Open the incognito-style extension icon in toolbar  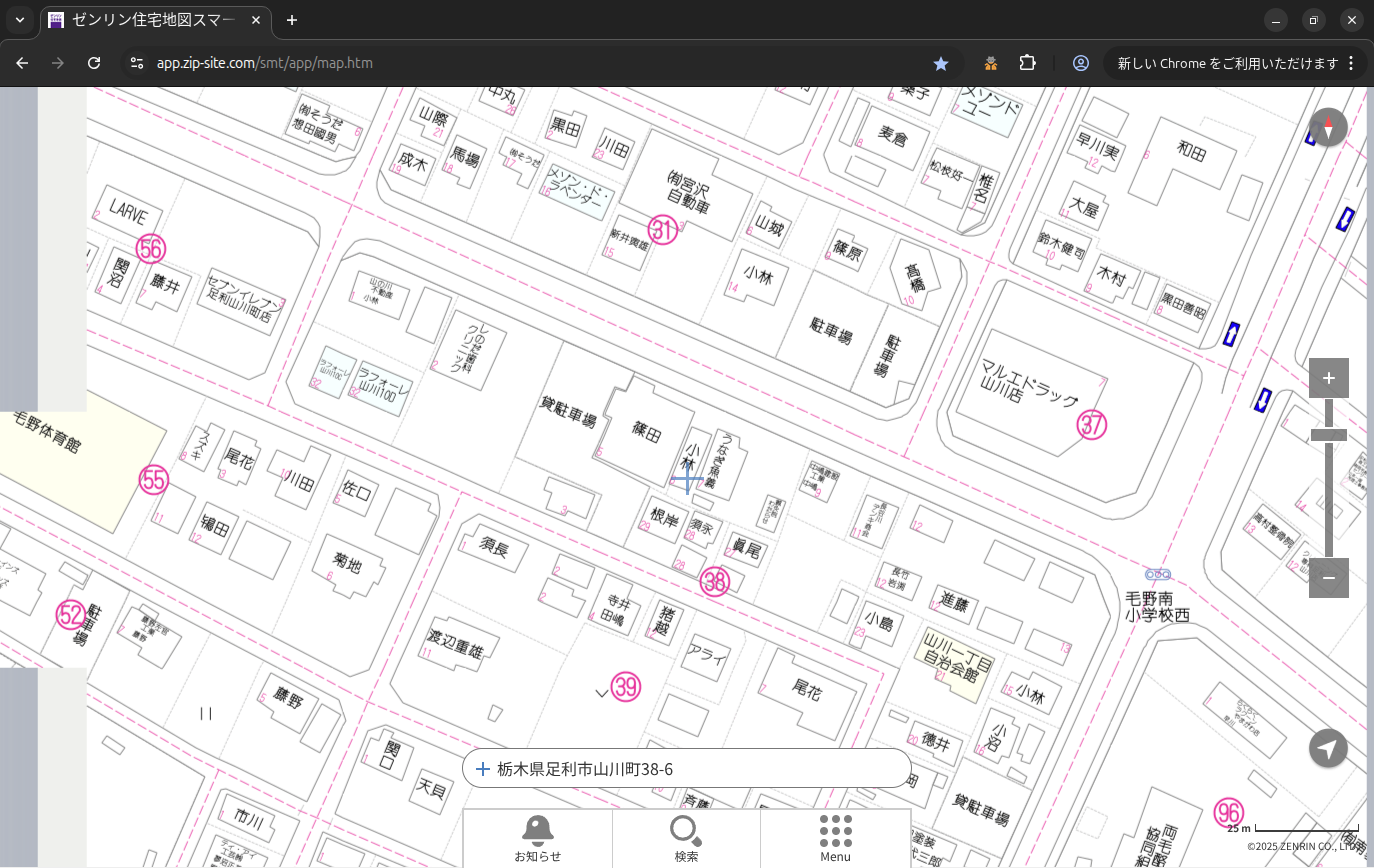point(990,63)
